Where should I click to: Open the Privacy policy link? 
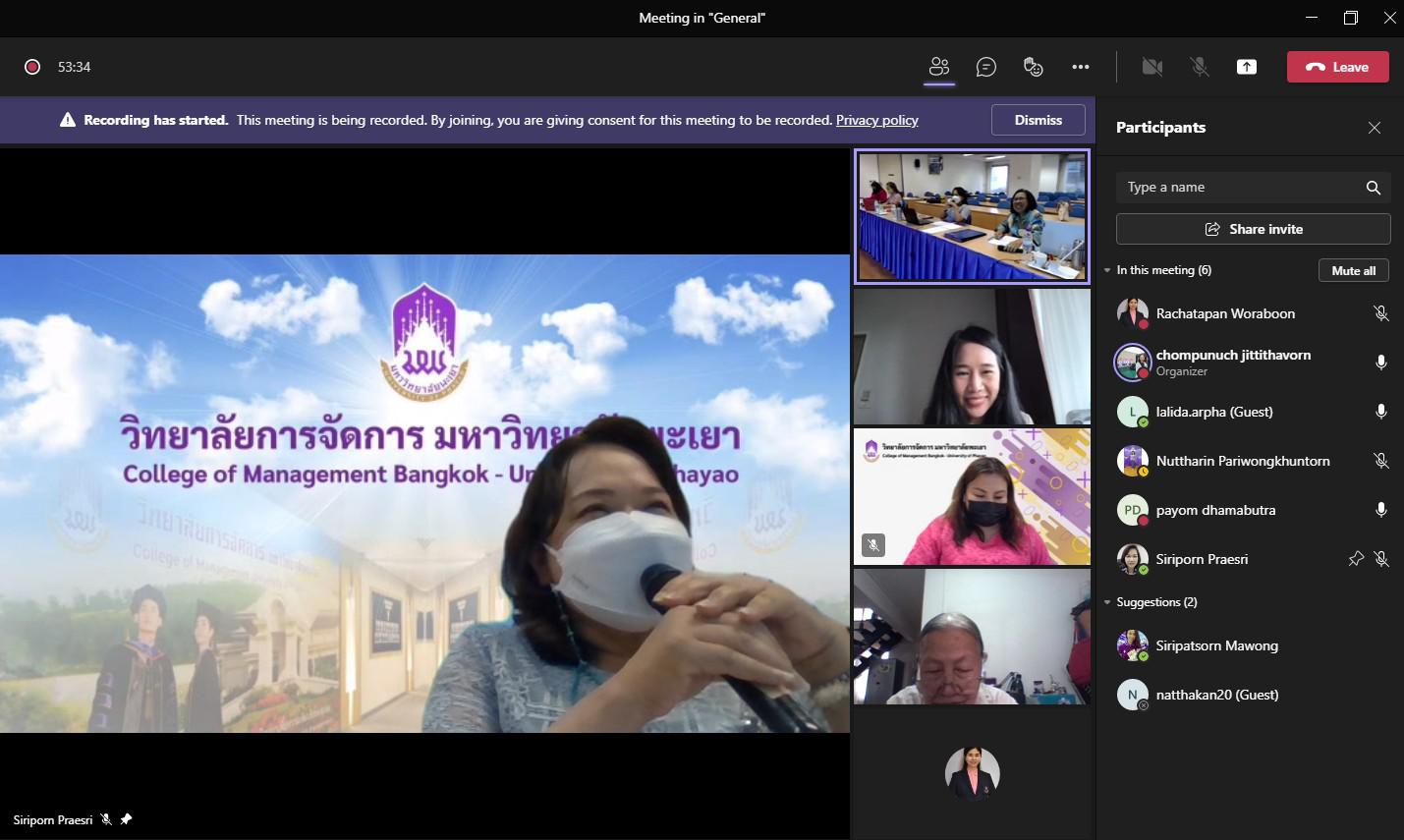pos(876,120)
